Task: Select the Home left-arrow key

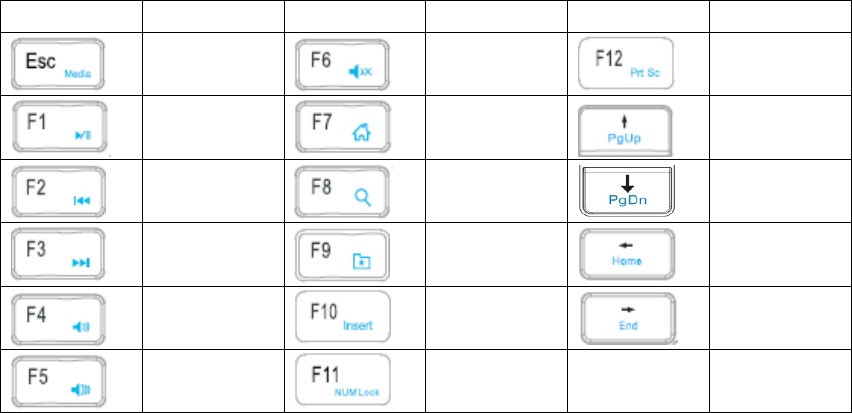Action: 628,253
